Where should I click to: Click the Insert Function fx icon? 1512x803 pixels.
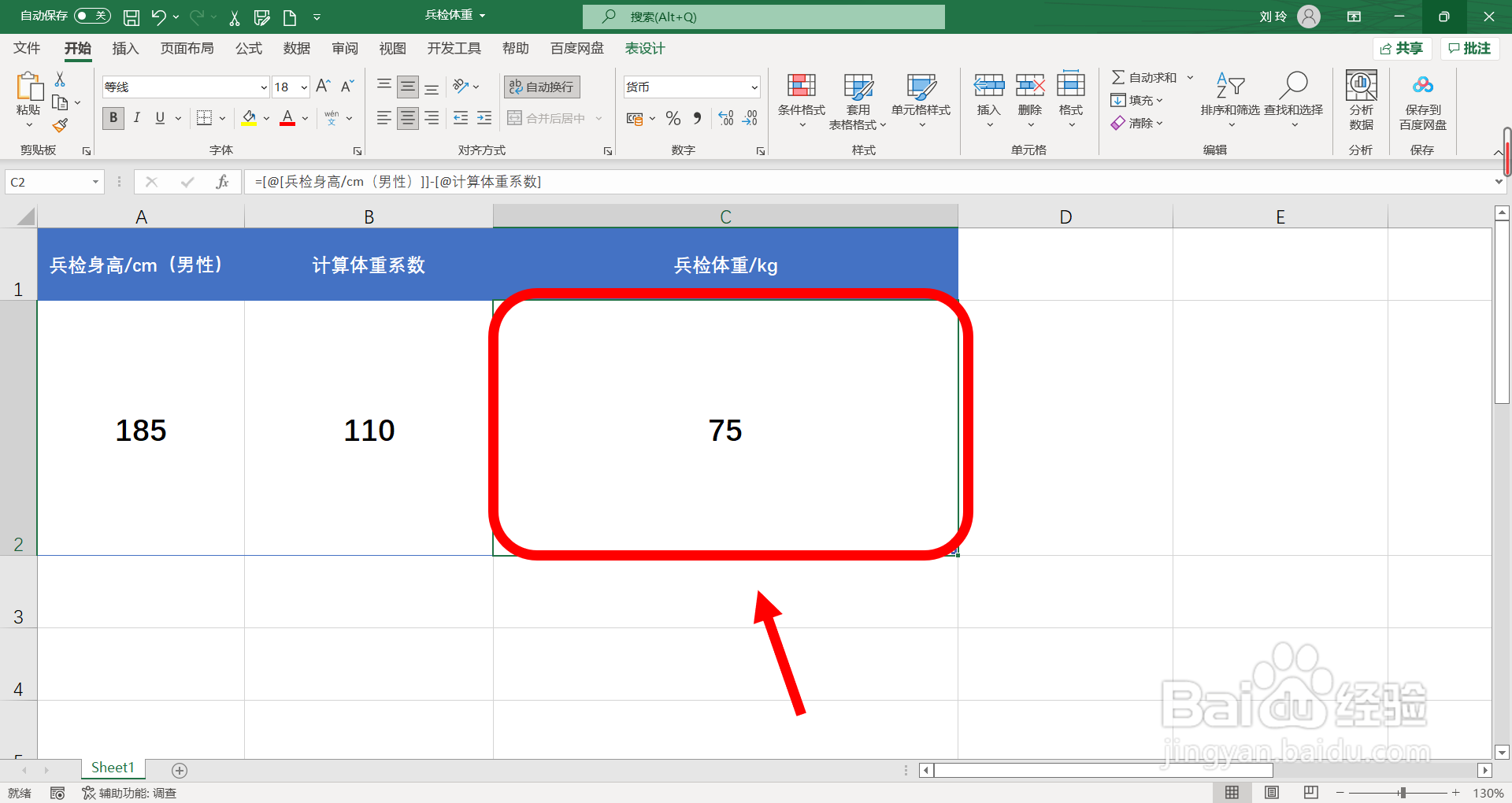[222, 182]
